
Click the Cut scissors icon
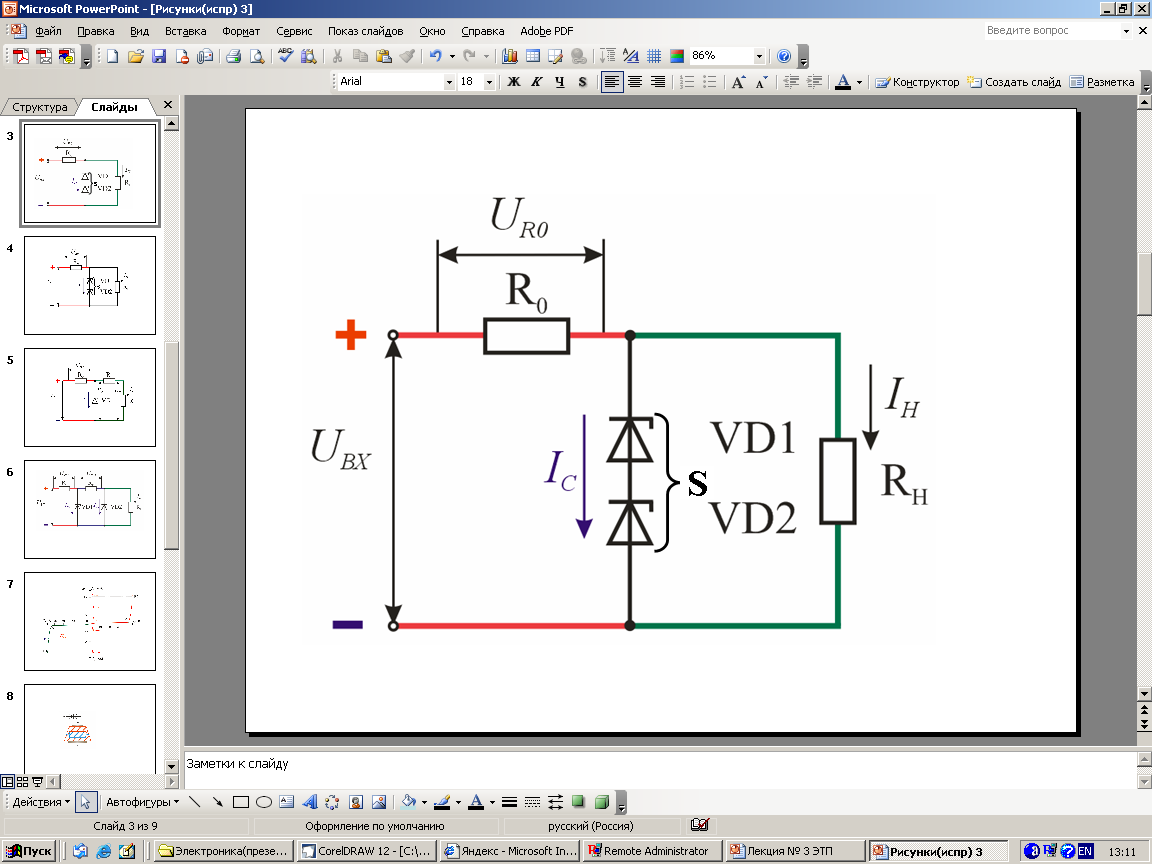337,56
